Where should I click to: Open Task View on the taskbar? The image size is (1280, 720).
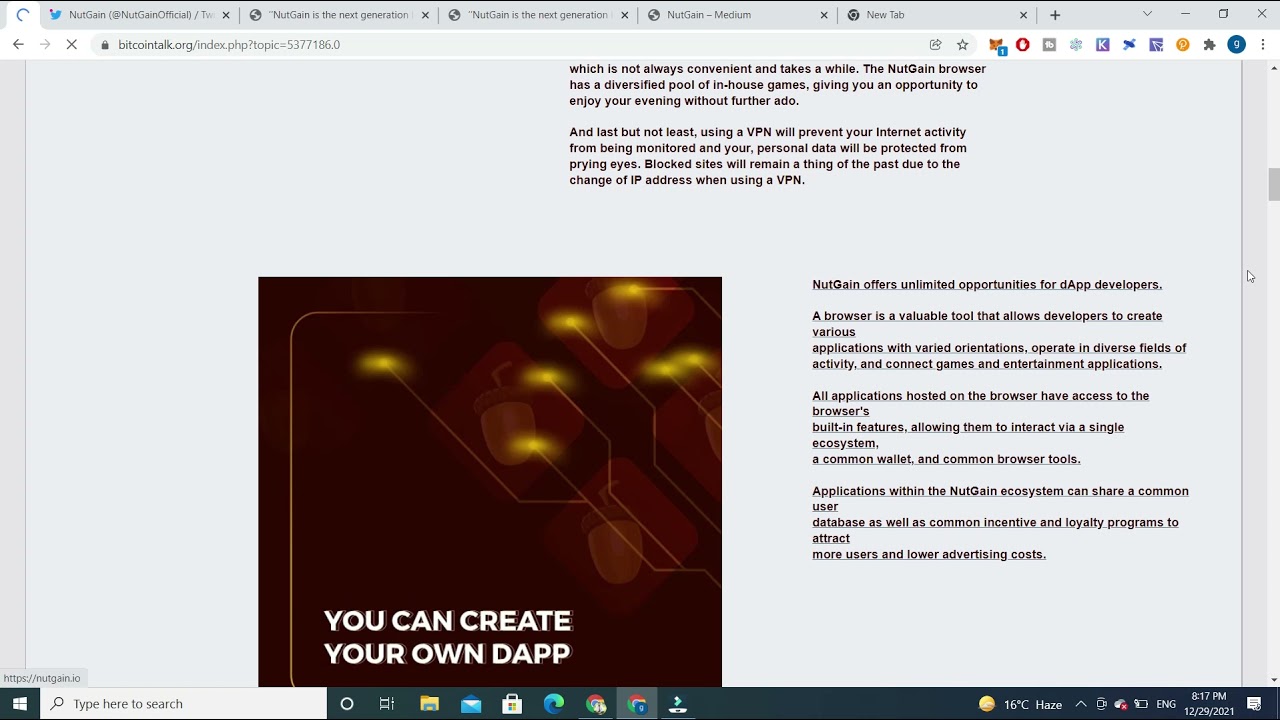point(387,704)
